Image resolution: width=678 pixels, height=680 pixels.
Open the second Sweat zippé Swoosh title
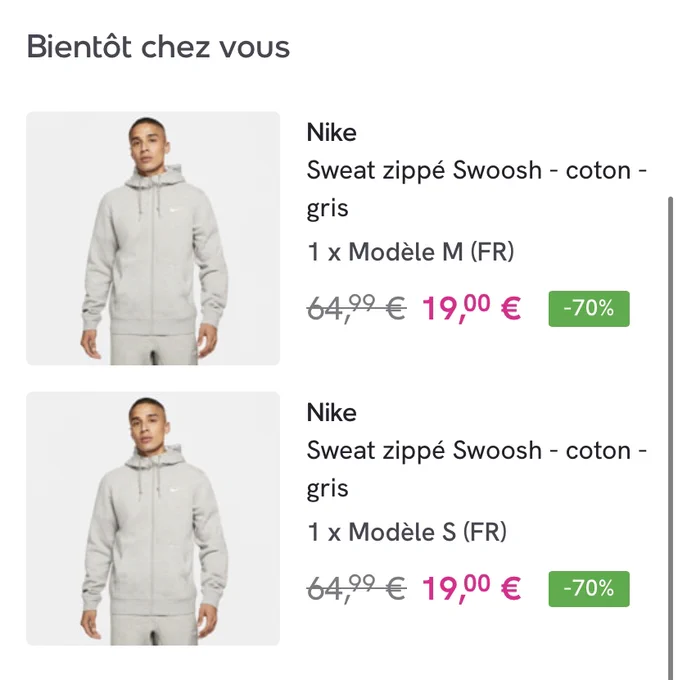(477, 469)
